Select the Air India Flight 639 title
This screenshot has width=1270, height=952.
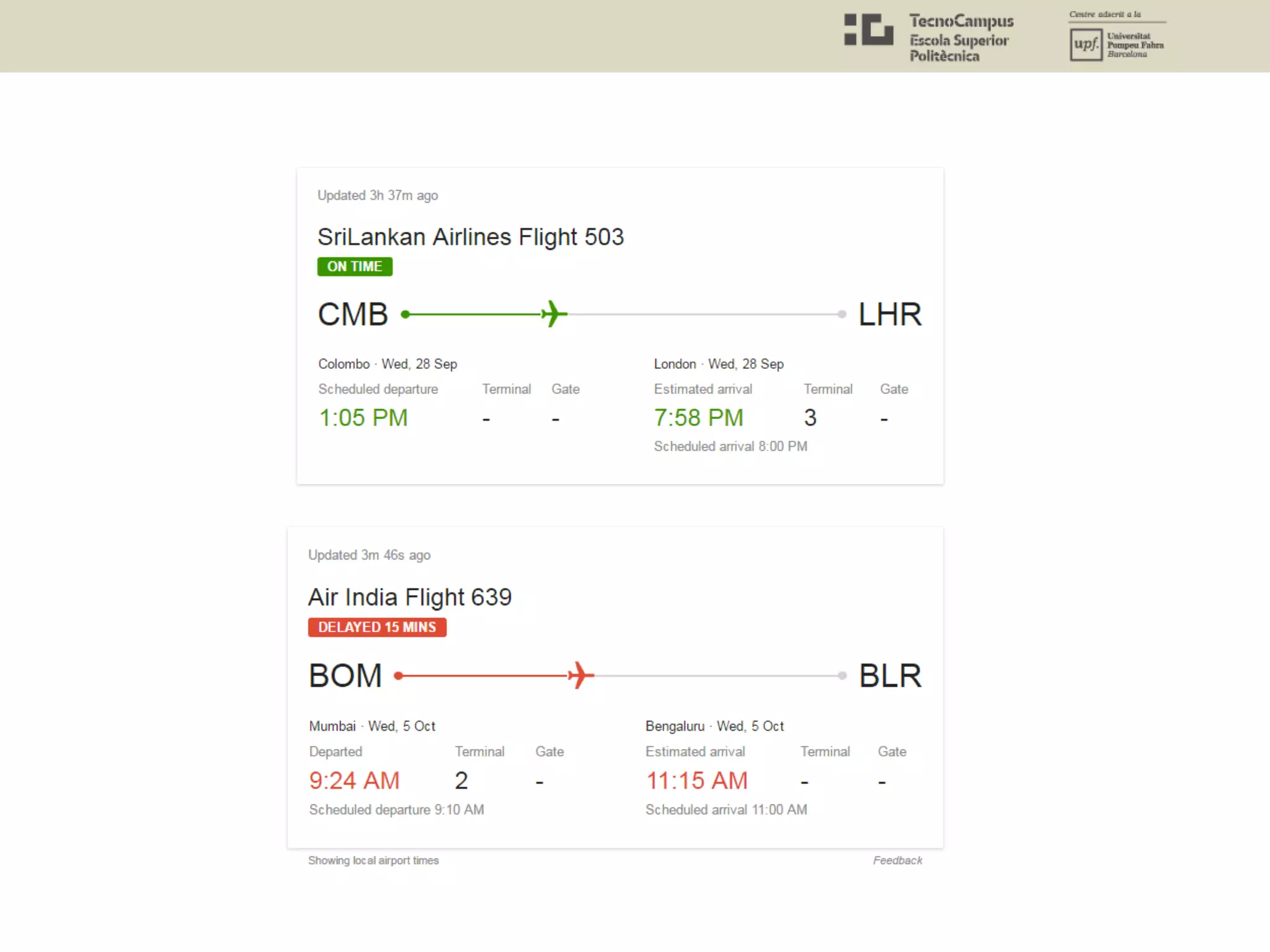(x=410, y=597)
